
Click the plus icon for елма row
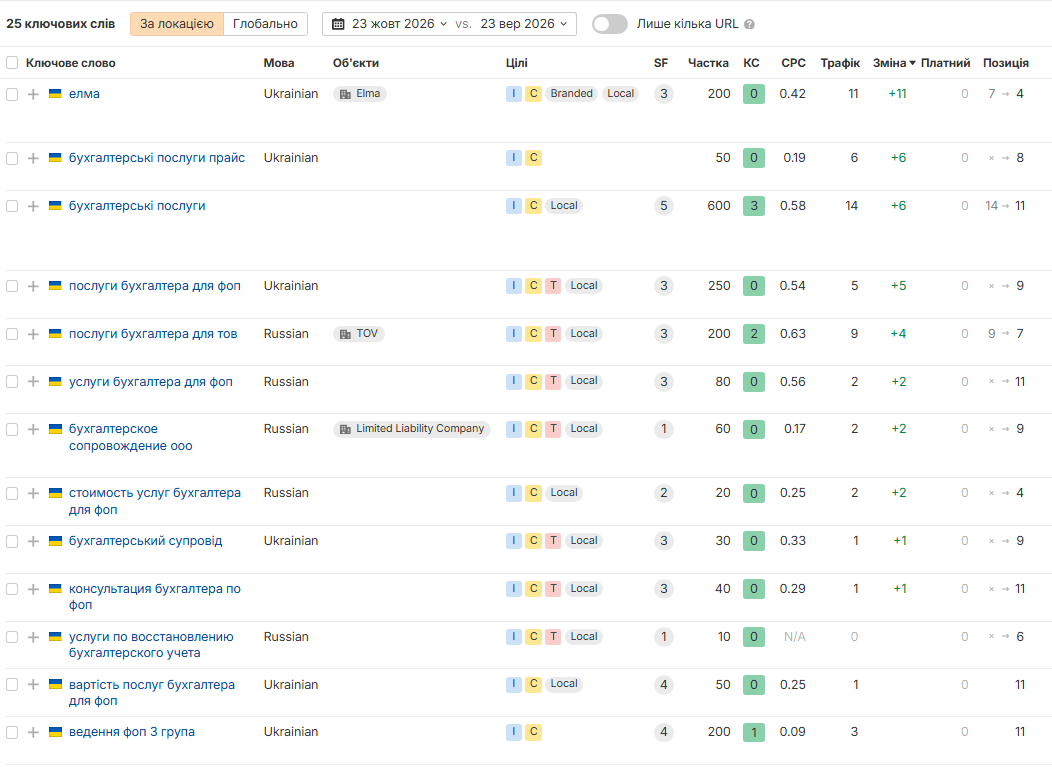tap(33, 95)
